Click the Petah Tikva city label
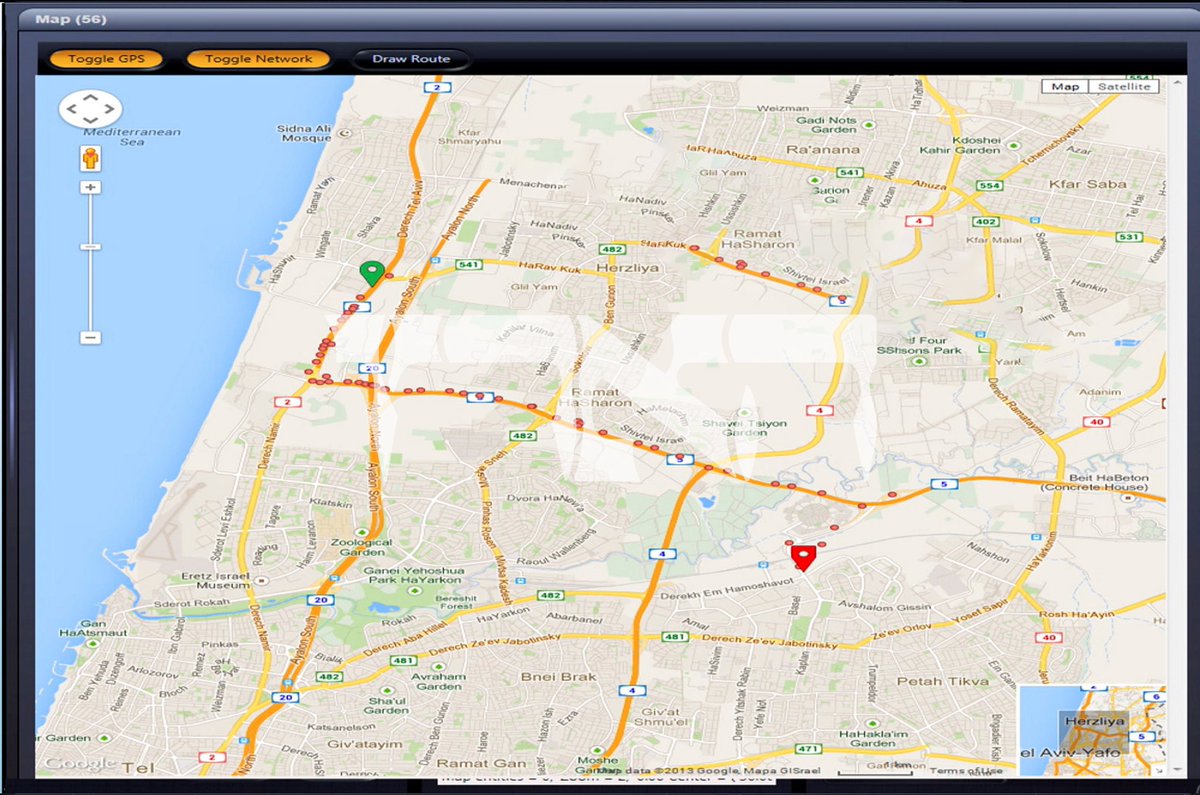Image resolution: width=1200 pixels, height=795 pixels. click(942, 681)
